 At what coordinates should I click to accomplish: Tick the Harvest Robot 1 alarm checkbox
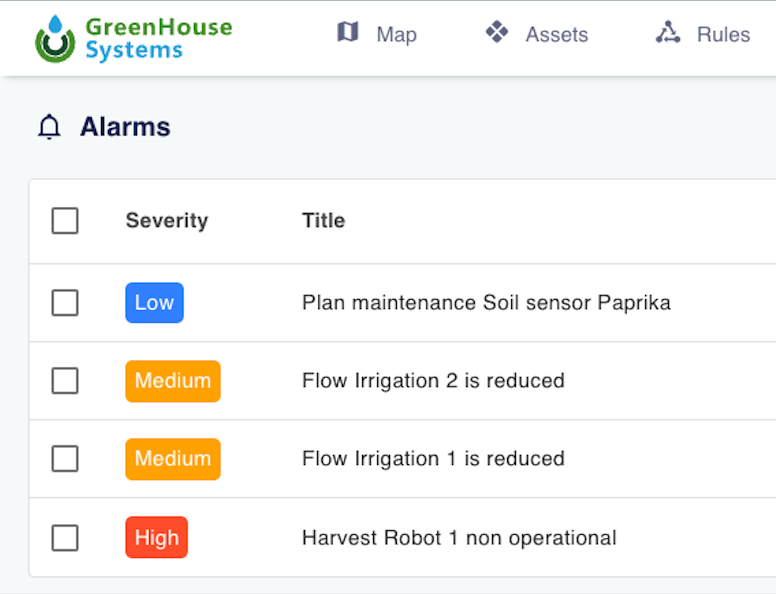point(65,538)
